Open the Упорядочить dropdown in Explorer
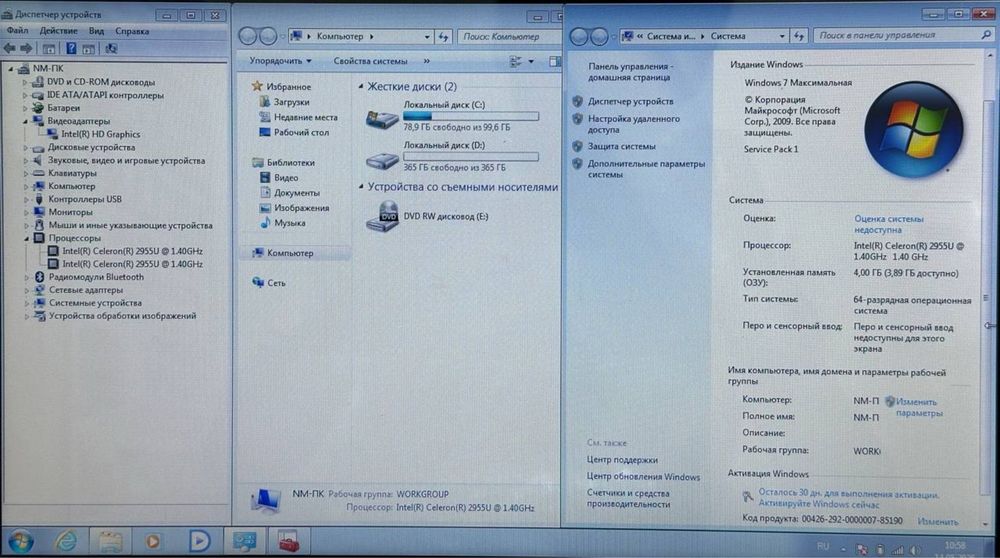 click(x=280, y=61)
